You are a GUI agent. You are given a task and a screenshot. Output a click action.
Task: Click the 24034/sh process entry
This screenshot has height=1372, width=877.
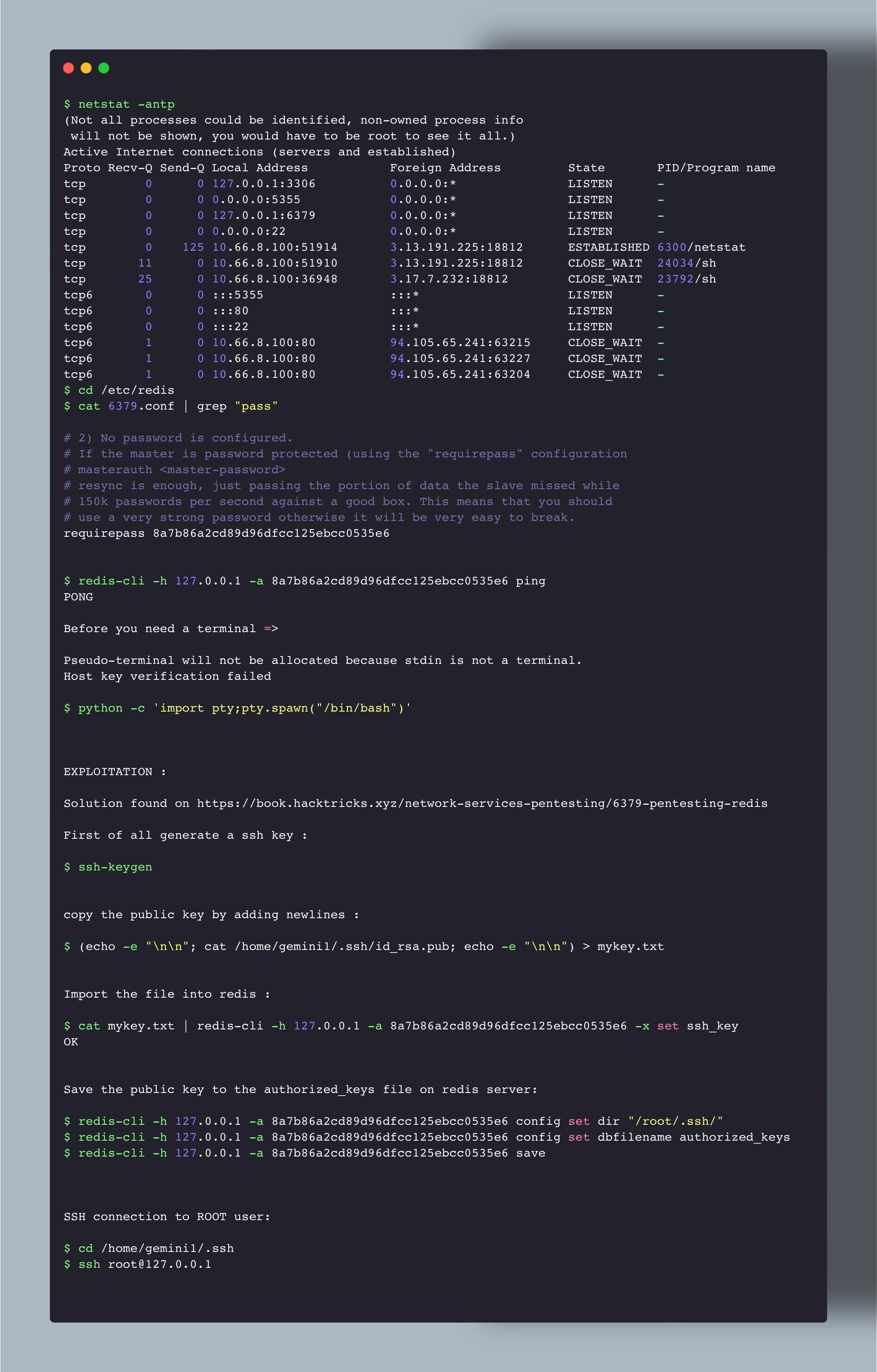(x=686, y=263)
